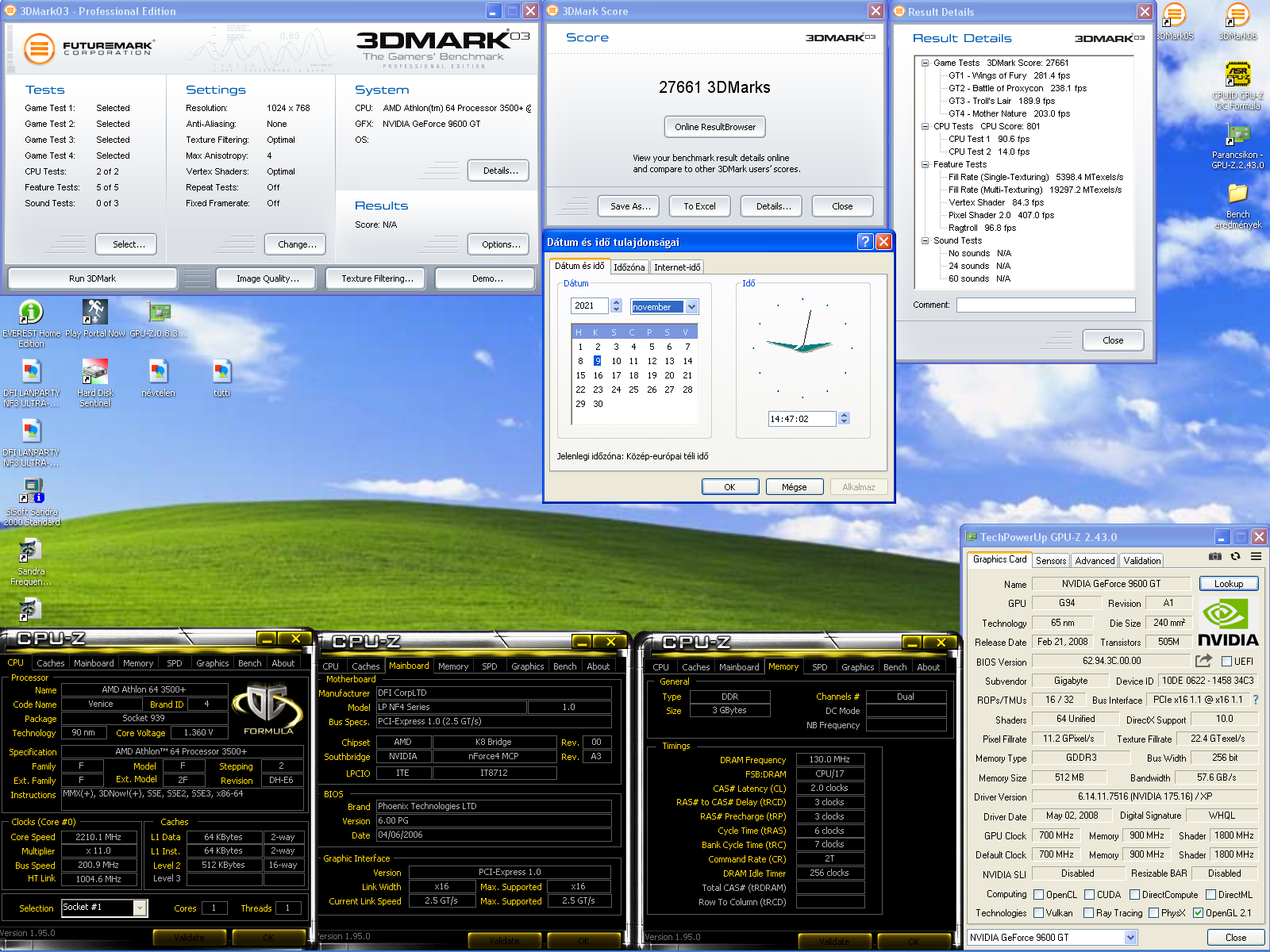The image size is (1270, 952).
Task: Select the 3DMark06 desktop icon
Action: 1238,22
